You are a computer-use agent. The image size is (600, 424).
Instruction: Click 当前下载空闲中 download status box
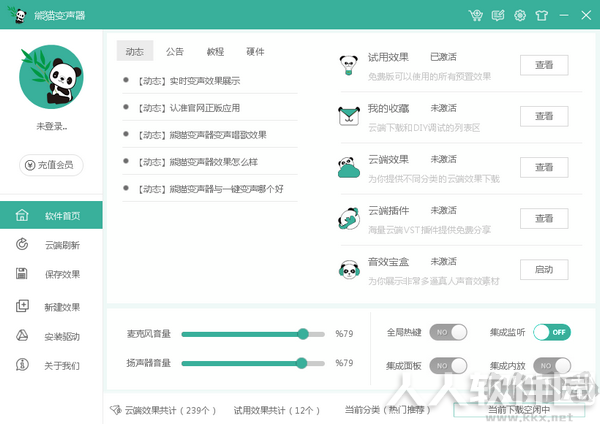(519, 410)
